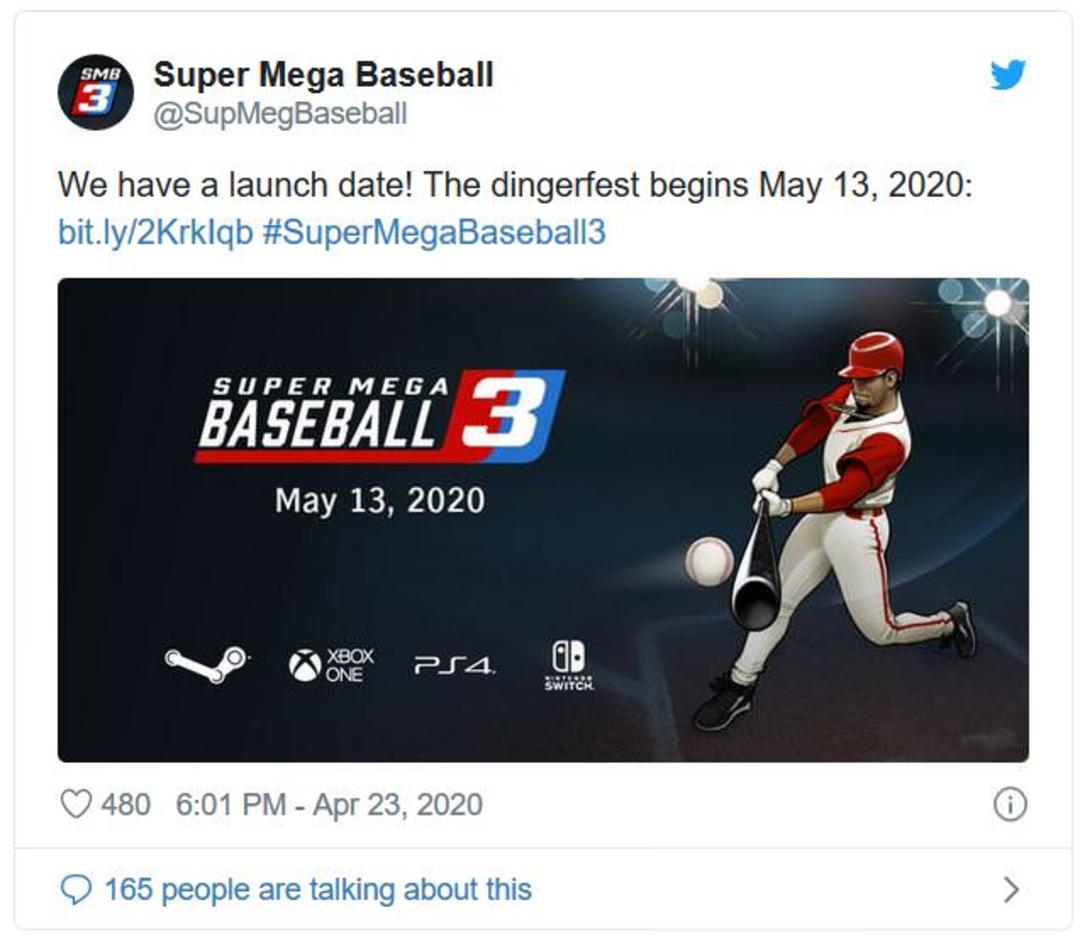Click the 480 likes count

point(125,804)
